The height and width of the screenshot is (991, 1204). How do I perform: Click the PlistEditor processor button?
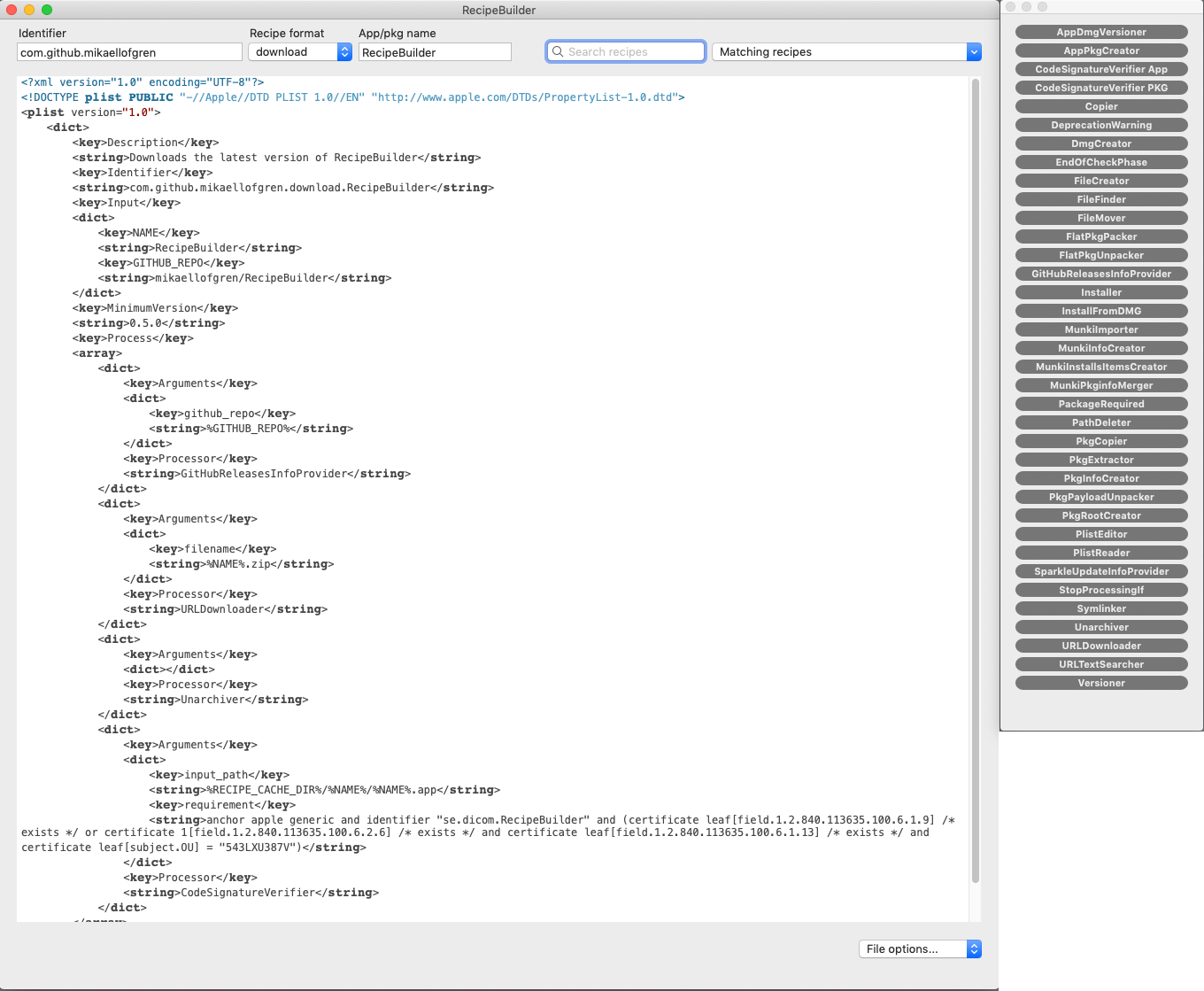coord(1101,534)
